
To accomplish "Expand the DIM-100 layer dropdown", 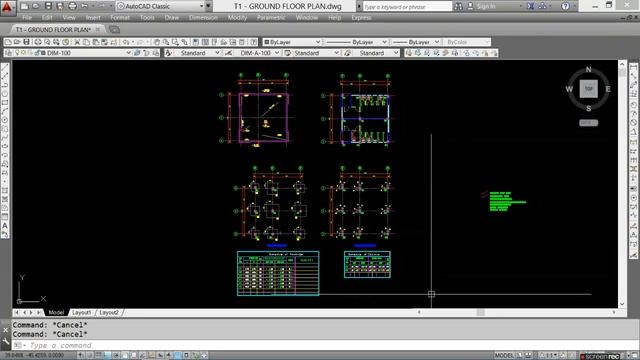I will point(128,53).
